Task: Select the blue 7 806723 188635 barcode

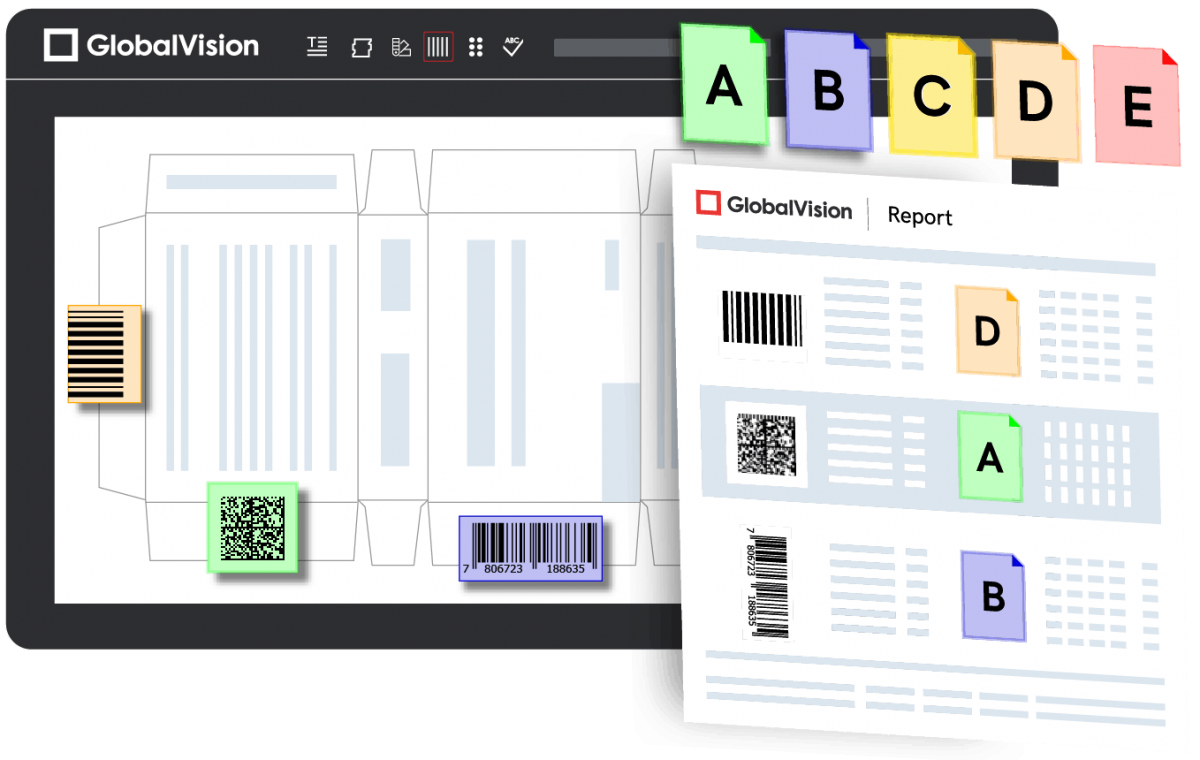Action: (531, 548)
